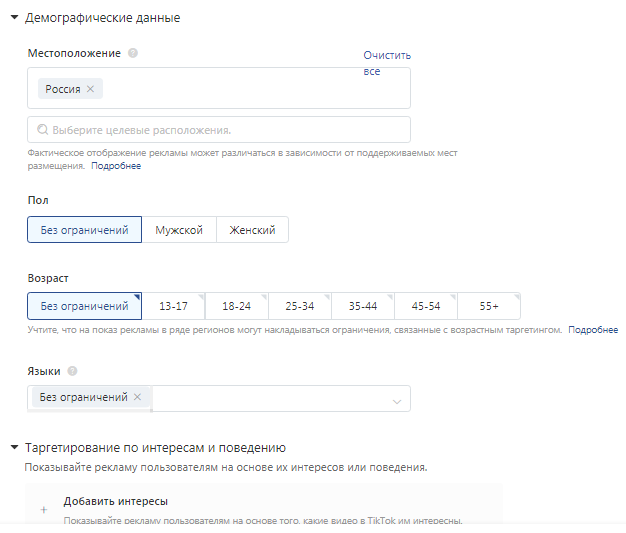The height and width of the screenshot is (533, 626).
Task: Click the plus icon beside Добавить интересы
Action: pyautogui.click(x=44, y=510)
